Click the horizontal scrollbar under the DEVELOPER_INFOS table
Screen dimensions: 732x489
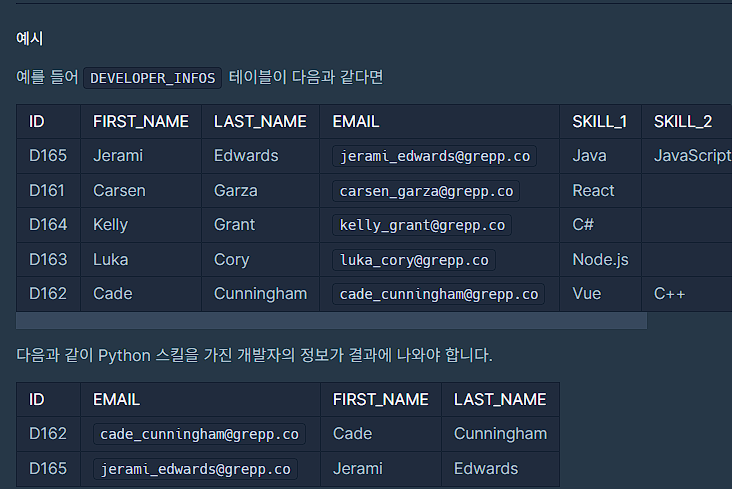click(331, 321)
